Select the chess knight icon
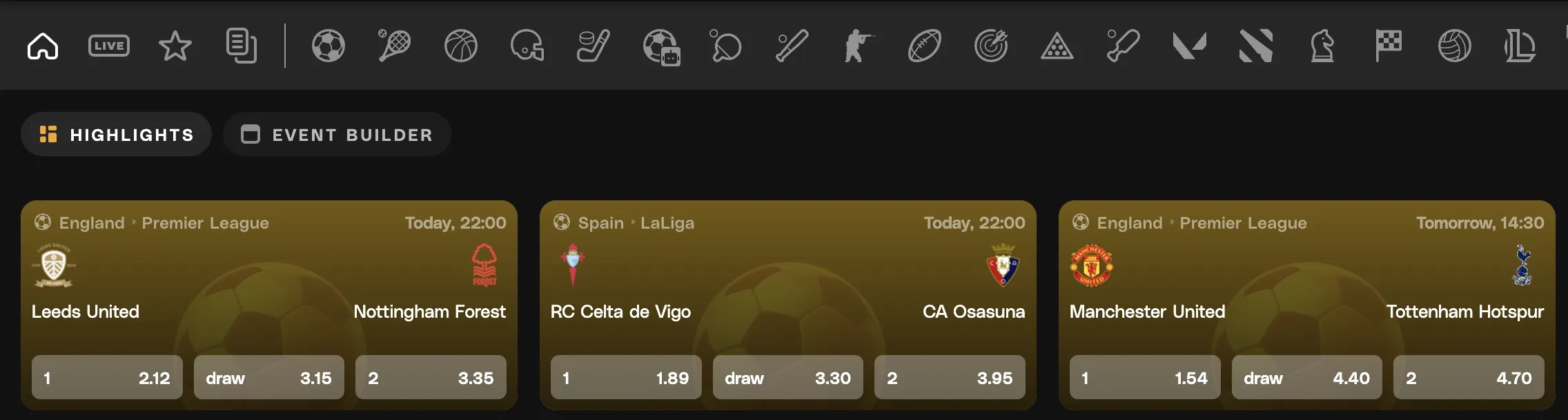 pyautogui.click(x=1322, y=46)
